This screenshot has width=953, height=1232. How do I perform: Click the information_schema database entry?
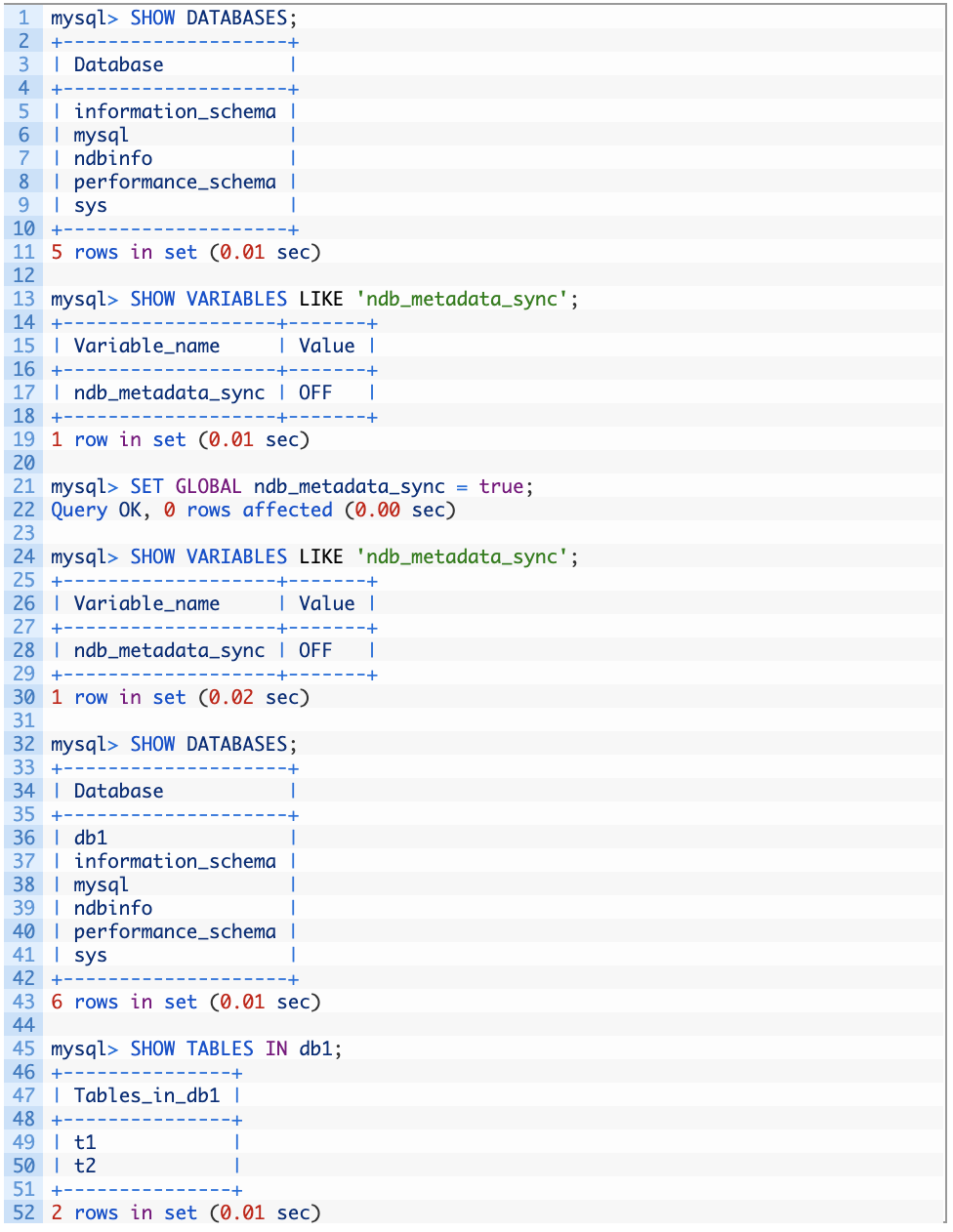point(175,111)
